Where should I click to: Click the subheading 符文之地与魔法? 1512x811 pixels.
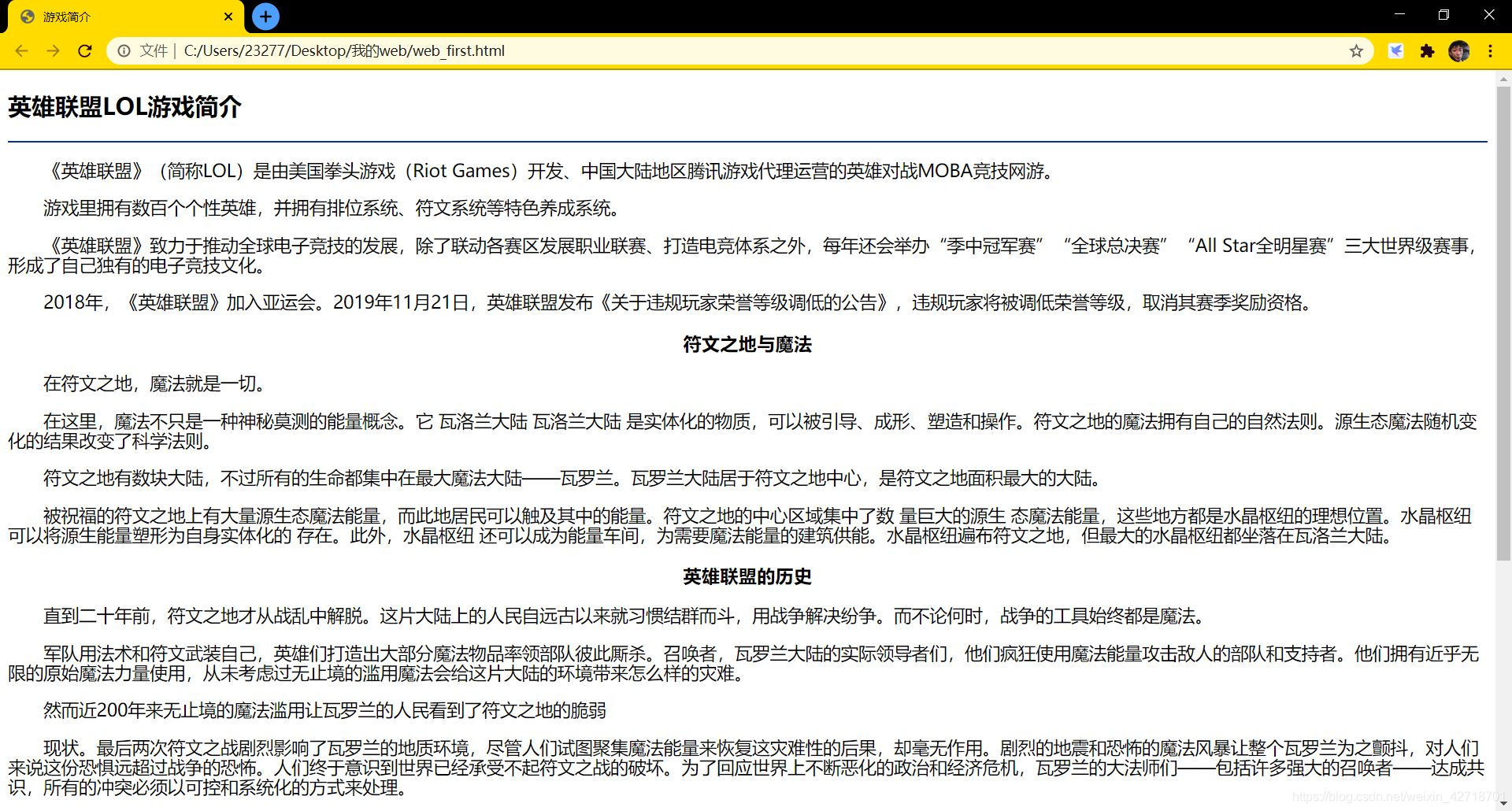click(x=747, y=345)
